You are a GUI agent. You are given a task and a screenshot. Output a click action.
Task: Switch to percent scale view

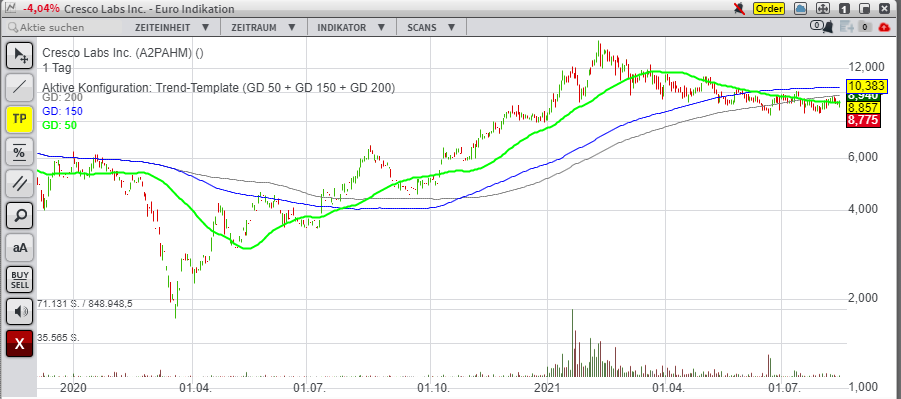pyautogui.click(x=20, y=151)
